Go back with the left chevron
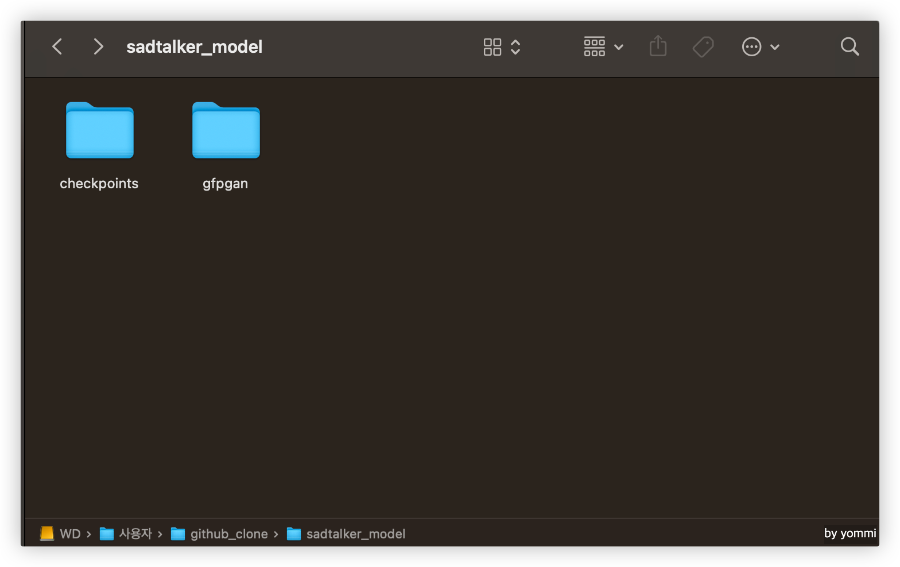The height and width of the screenshot is (567, 900). [x=57, y=46]
